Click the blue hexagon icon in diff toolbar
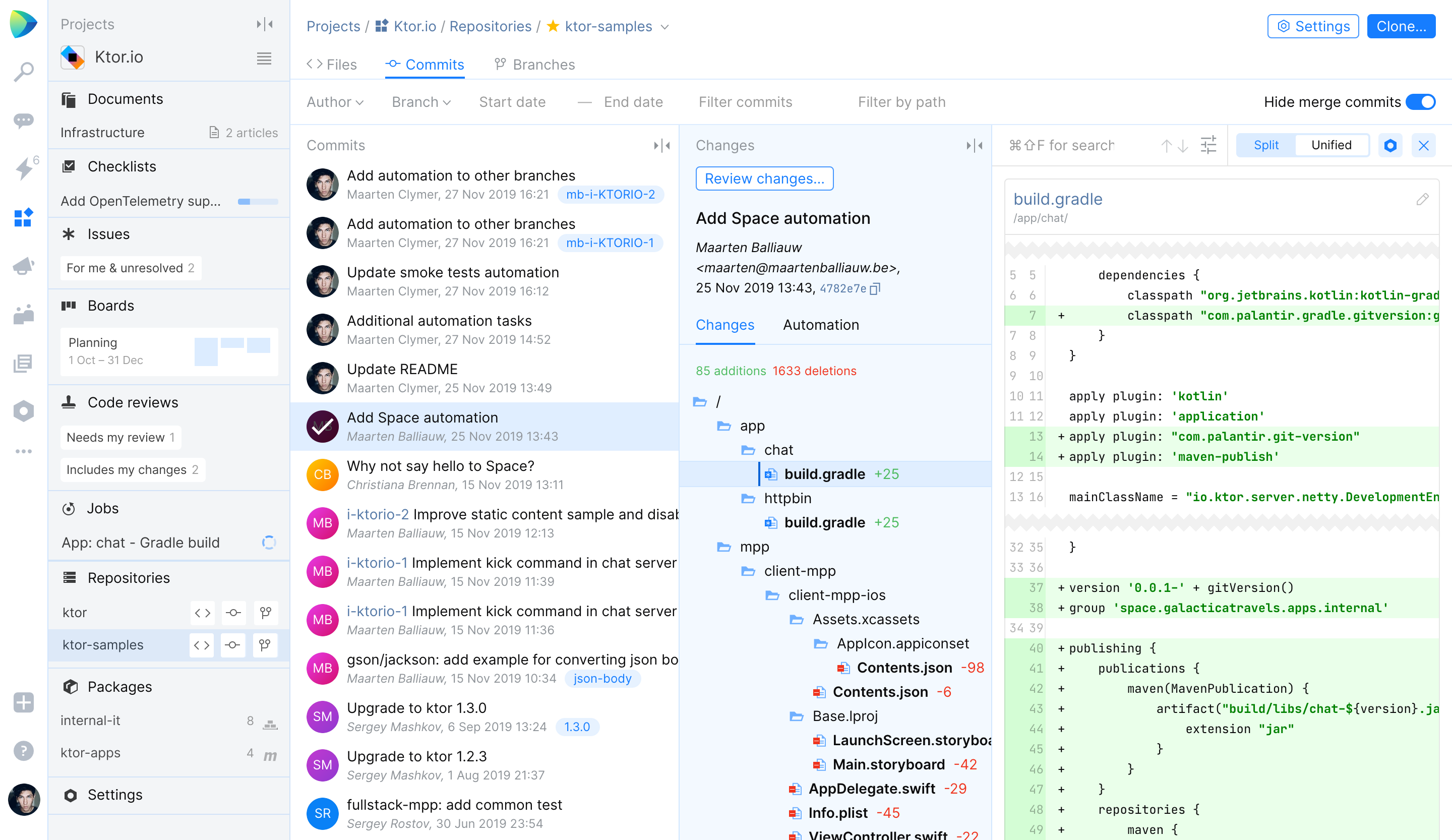Image resolution: width=1452 pixels, height=840 pixels. click(1390, 146)
